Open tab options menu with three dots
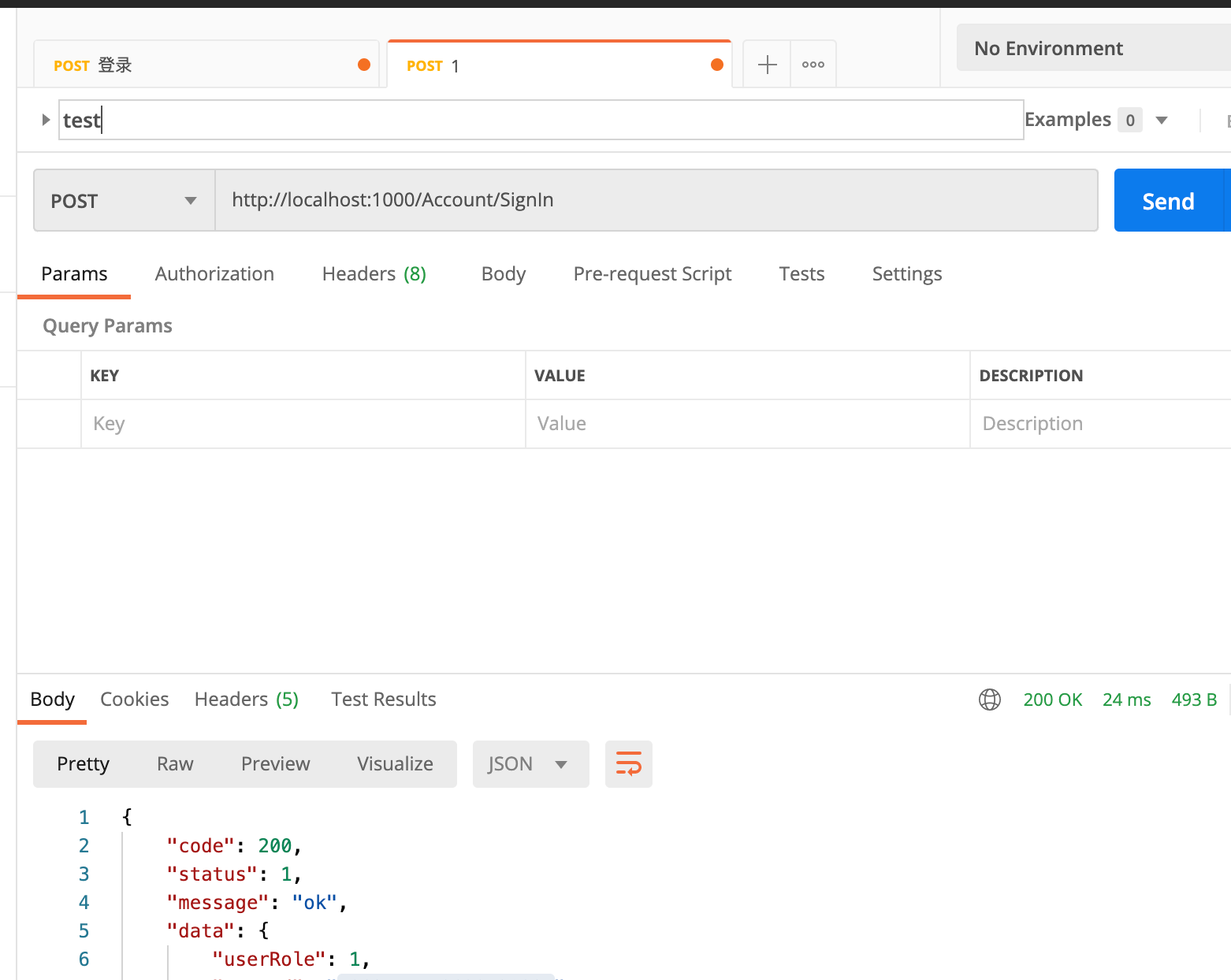This screenshot has width=1231, height=980. pos(813,65)
